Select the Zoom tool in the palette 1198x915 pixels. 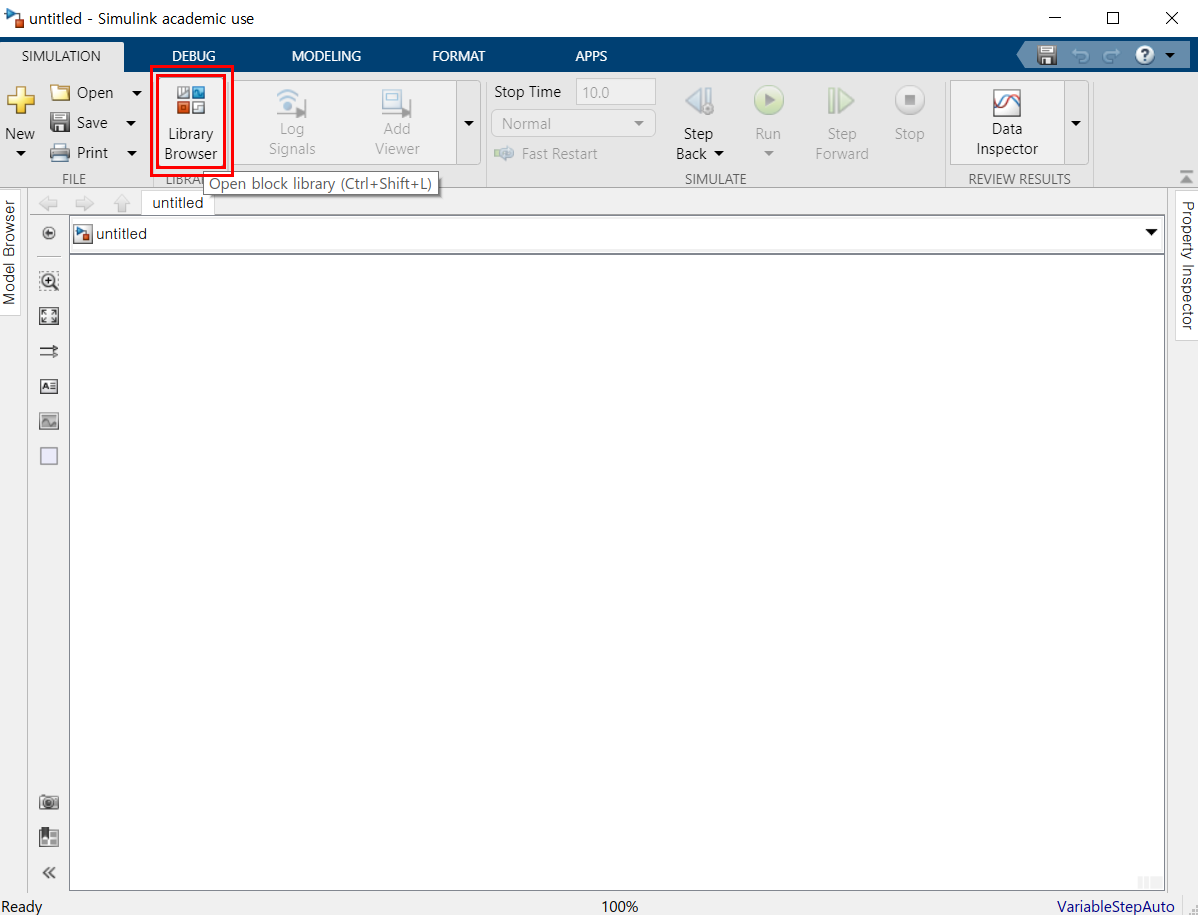pos(48,281)
